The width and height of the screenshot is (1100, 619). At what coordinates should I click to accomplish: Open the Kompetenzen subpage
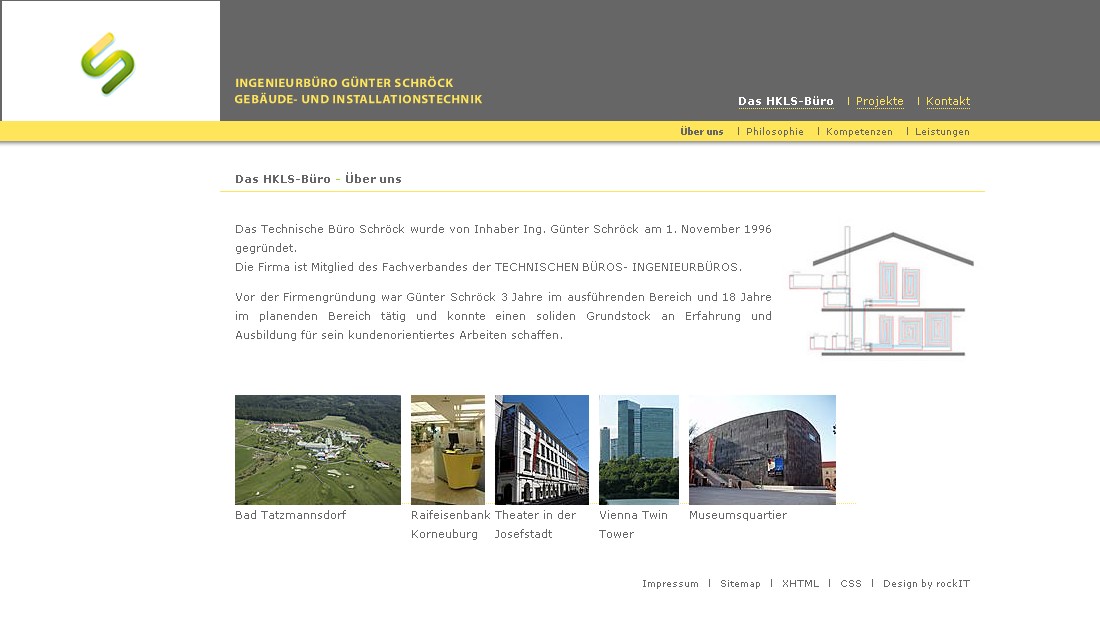[858, 132]
